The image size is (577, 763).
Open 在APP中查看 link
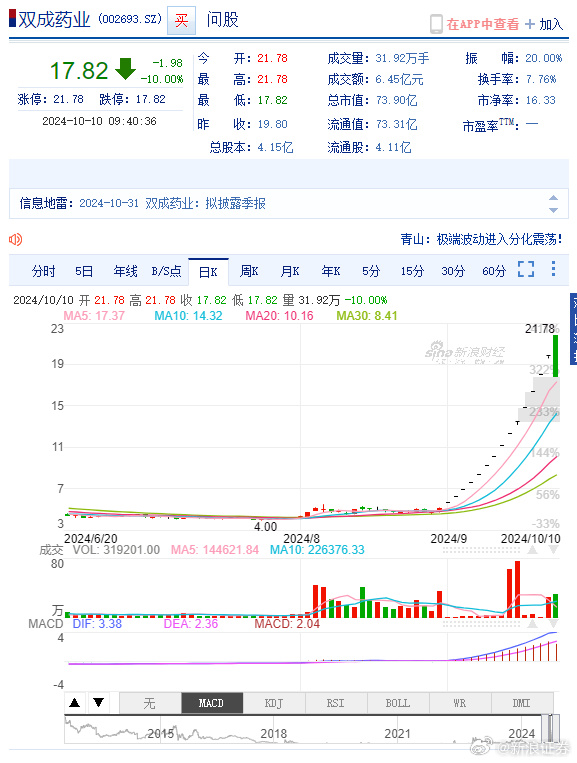click(483, 24)
